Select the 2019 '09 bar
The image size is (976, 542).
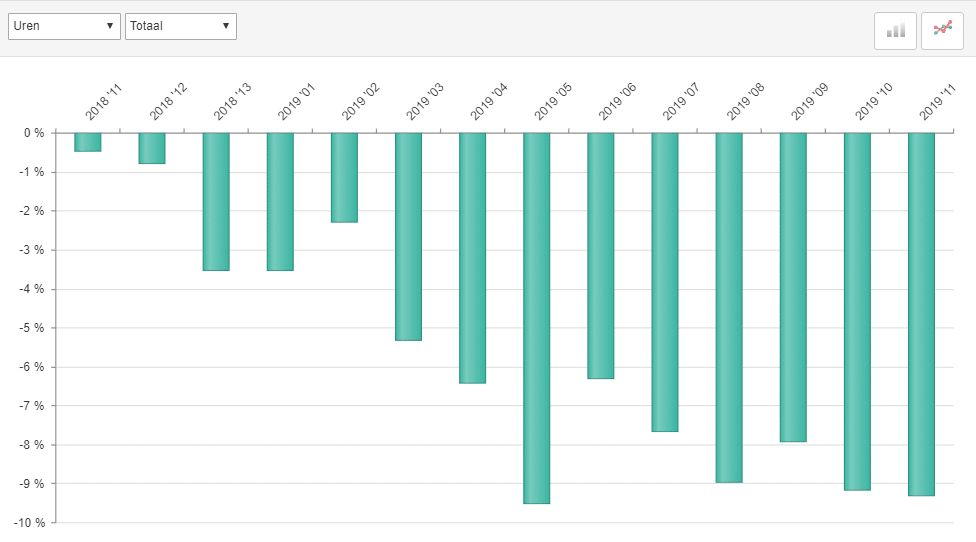click(793, 286)
